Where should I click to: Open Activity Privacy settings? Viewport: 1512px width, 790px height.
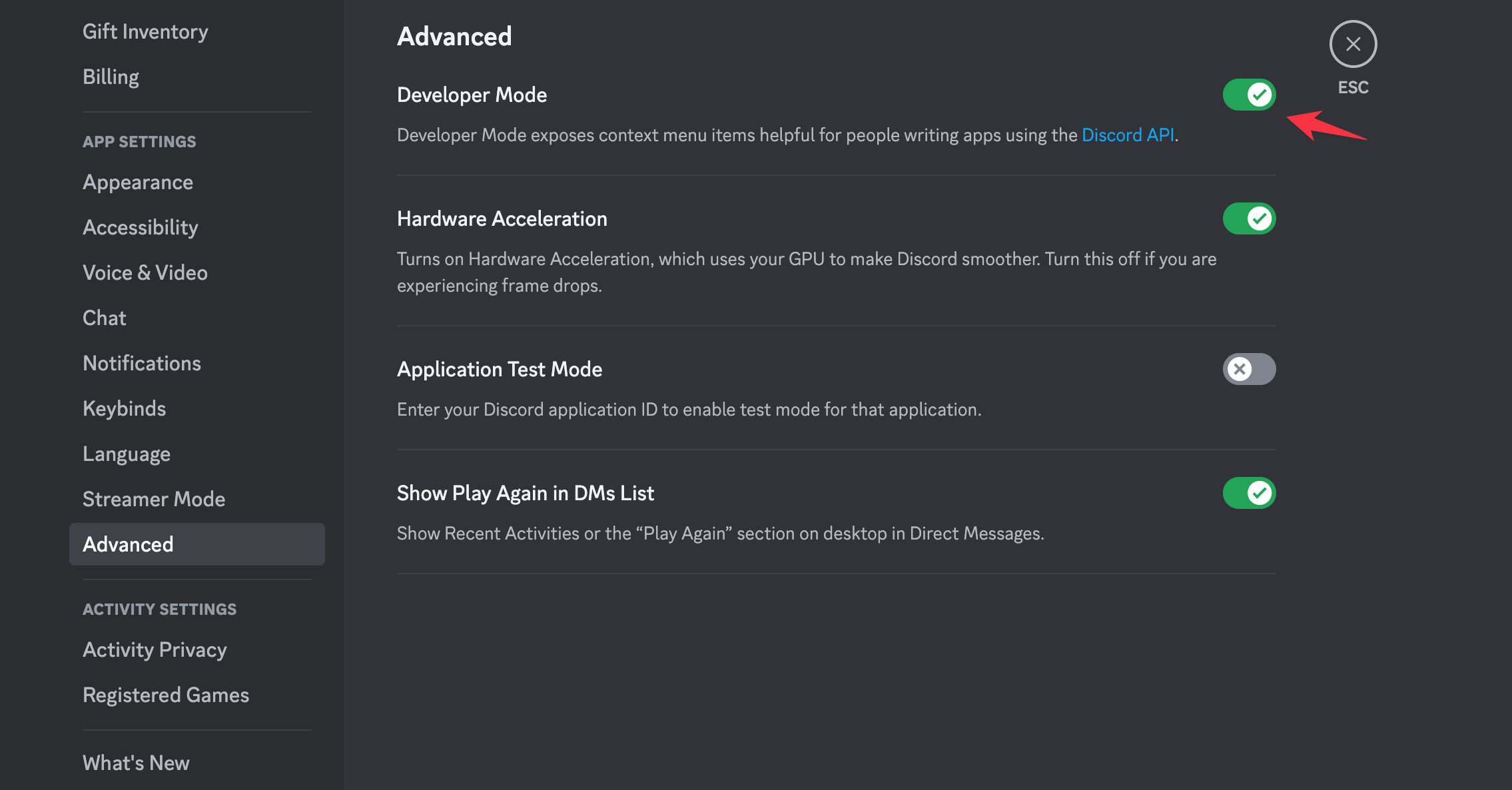[155, 649]
